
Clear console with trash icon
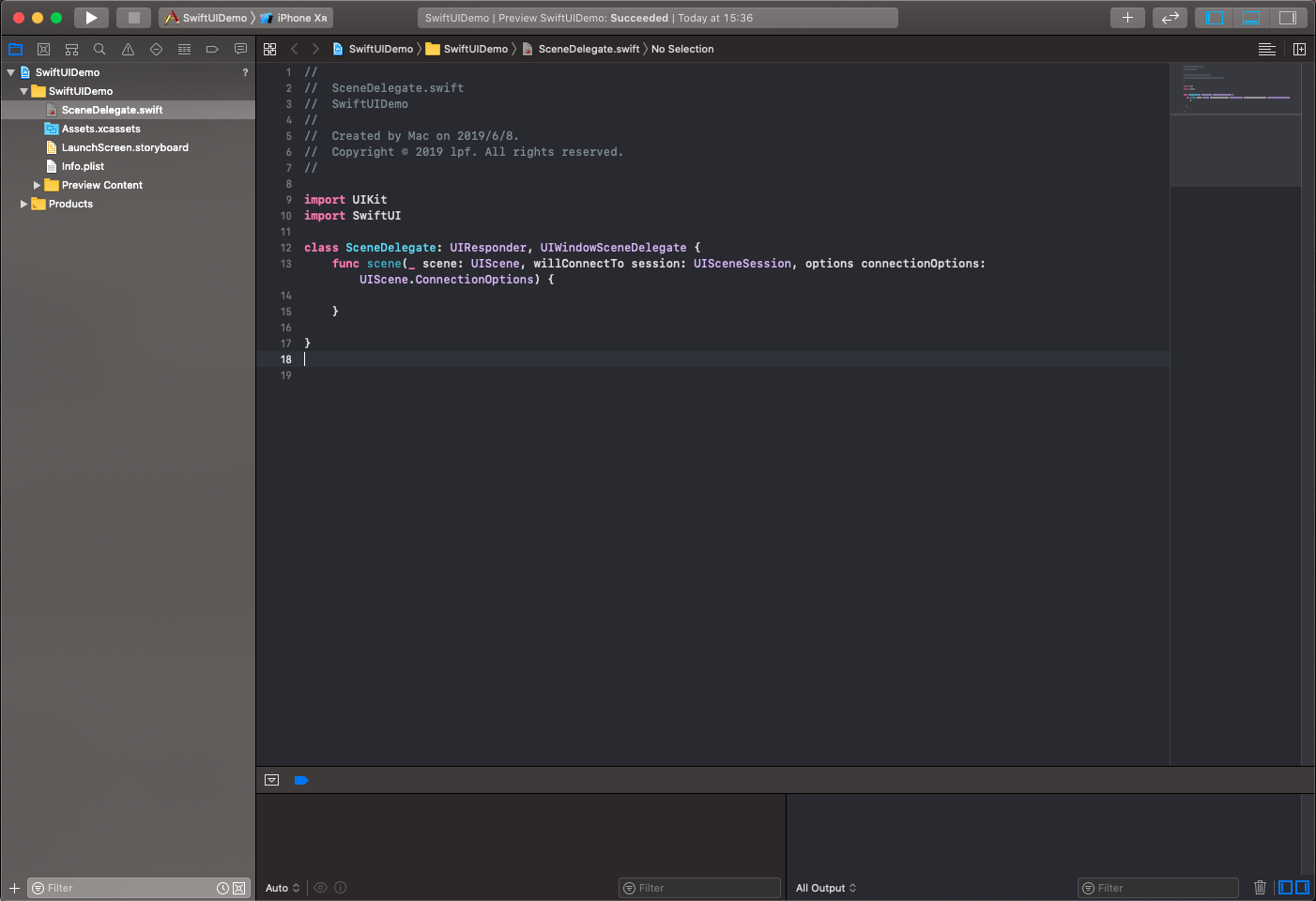point(1260,888)
